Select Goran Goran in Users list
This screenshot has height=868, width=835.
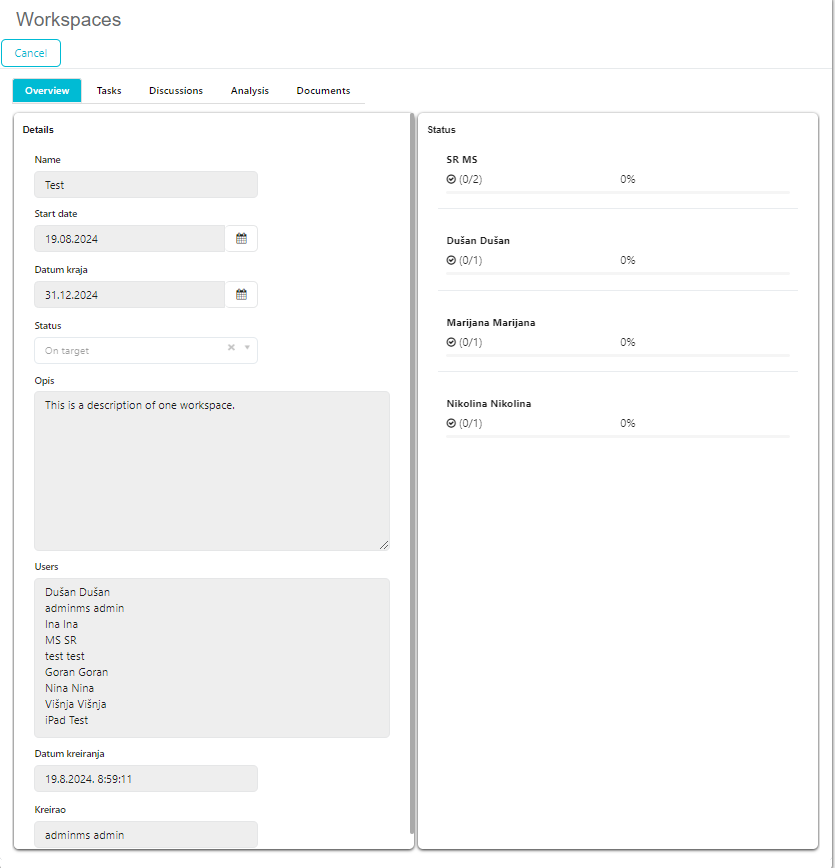click(77, 673)
